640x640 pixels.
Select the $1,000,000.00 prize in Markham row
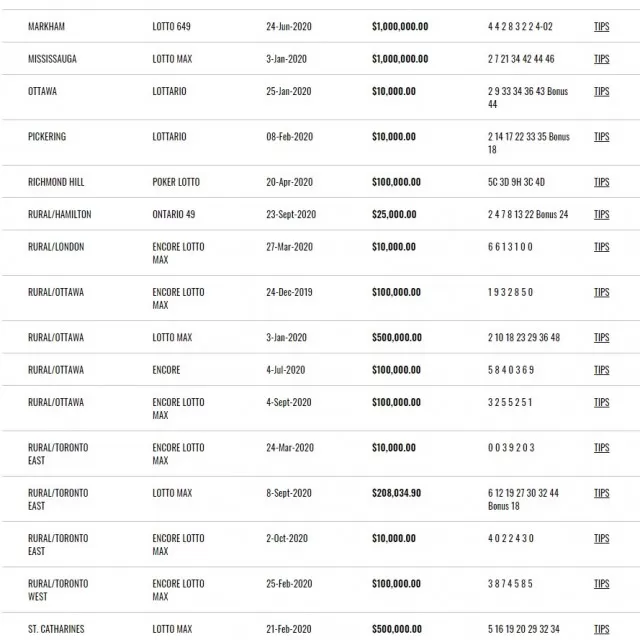click(x=400, y=27)
